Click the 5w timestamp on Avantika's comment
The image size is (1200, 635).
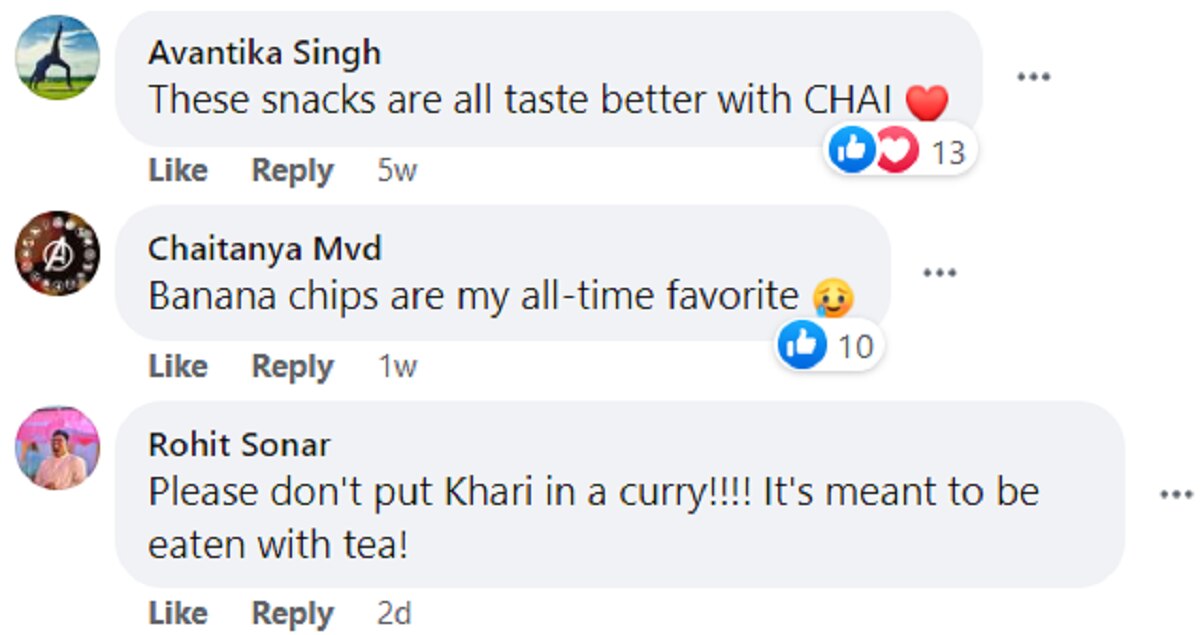tap(396, 171)
